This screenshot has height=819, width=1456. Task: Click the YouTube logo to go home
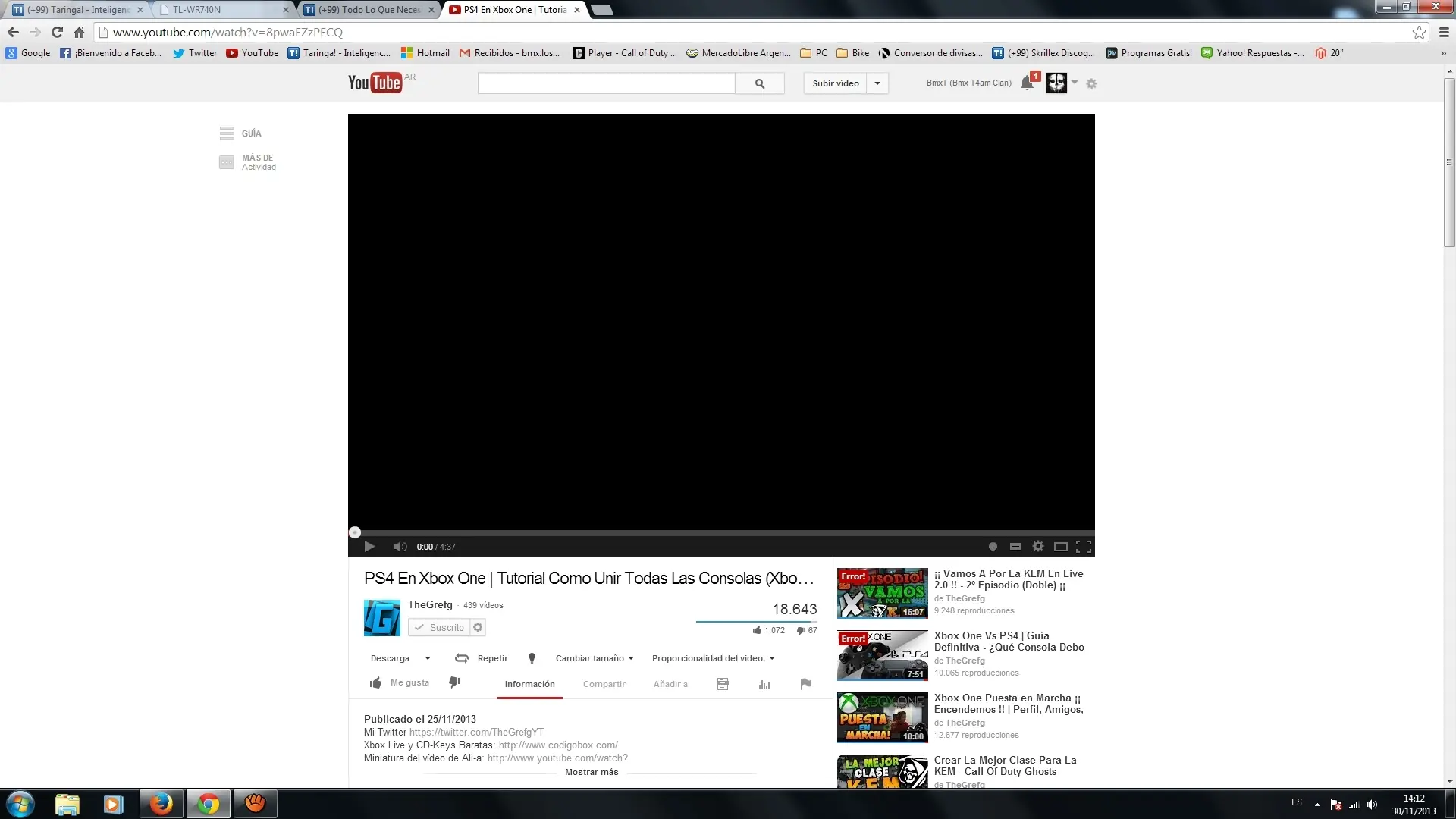coord(375,83)
